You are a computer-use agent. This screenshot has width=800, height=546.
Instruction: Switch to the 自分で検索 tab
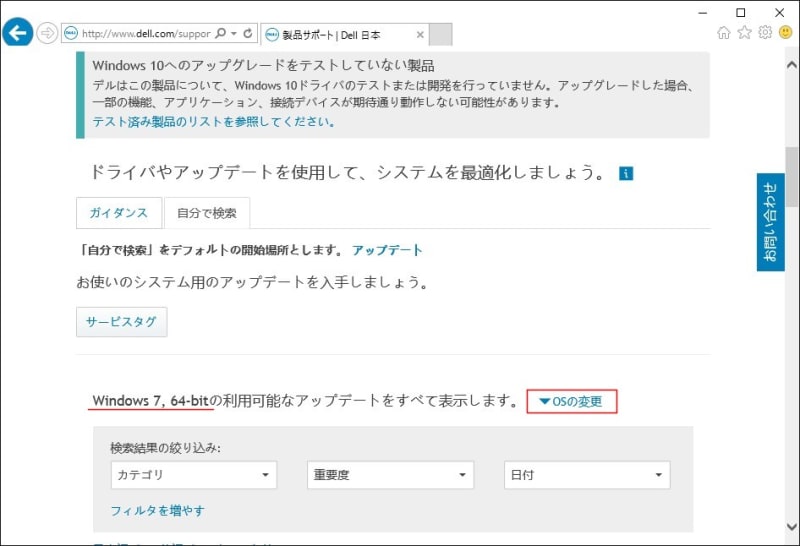(207, 213)
